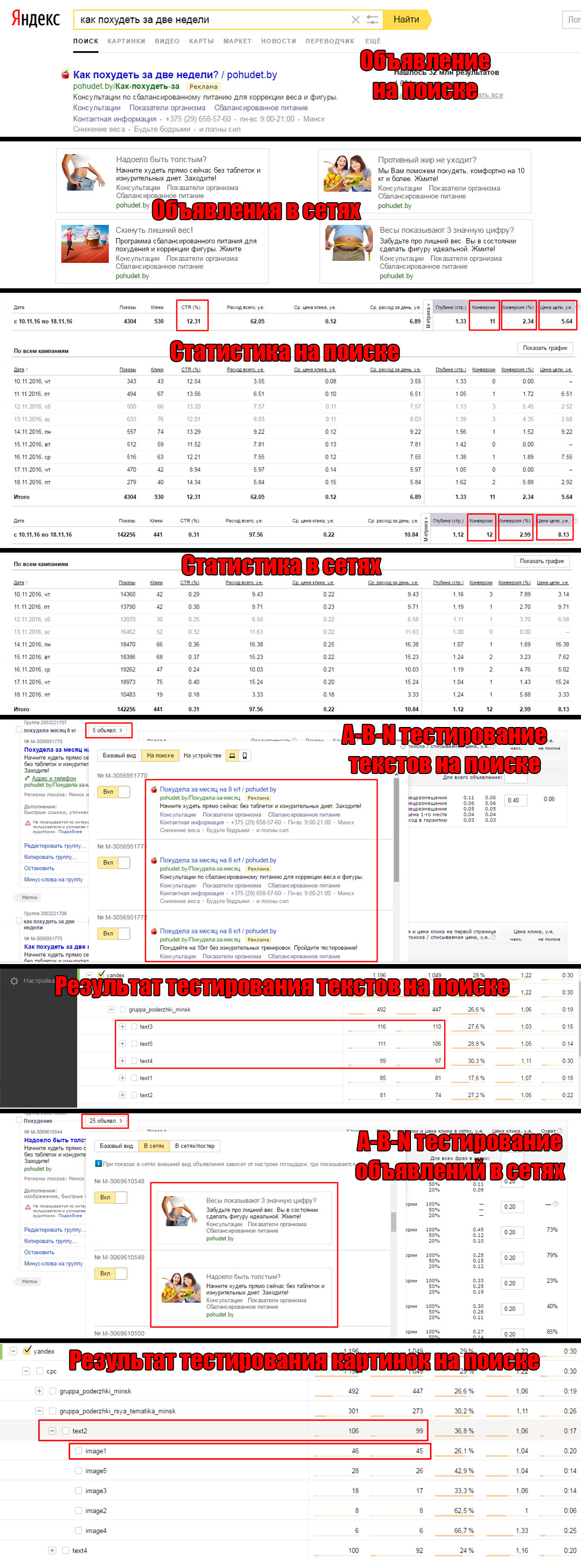
Task: Select the В сетях/постер tab
Action: click(195, 1145)
